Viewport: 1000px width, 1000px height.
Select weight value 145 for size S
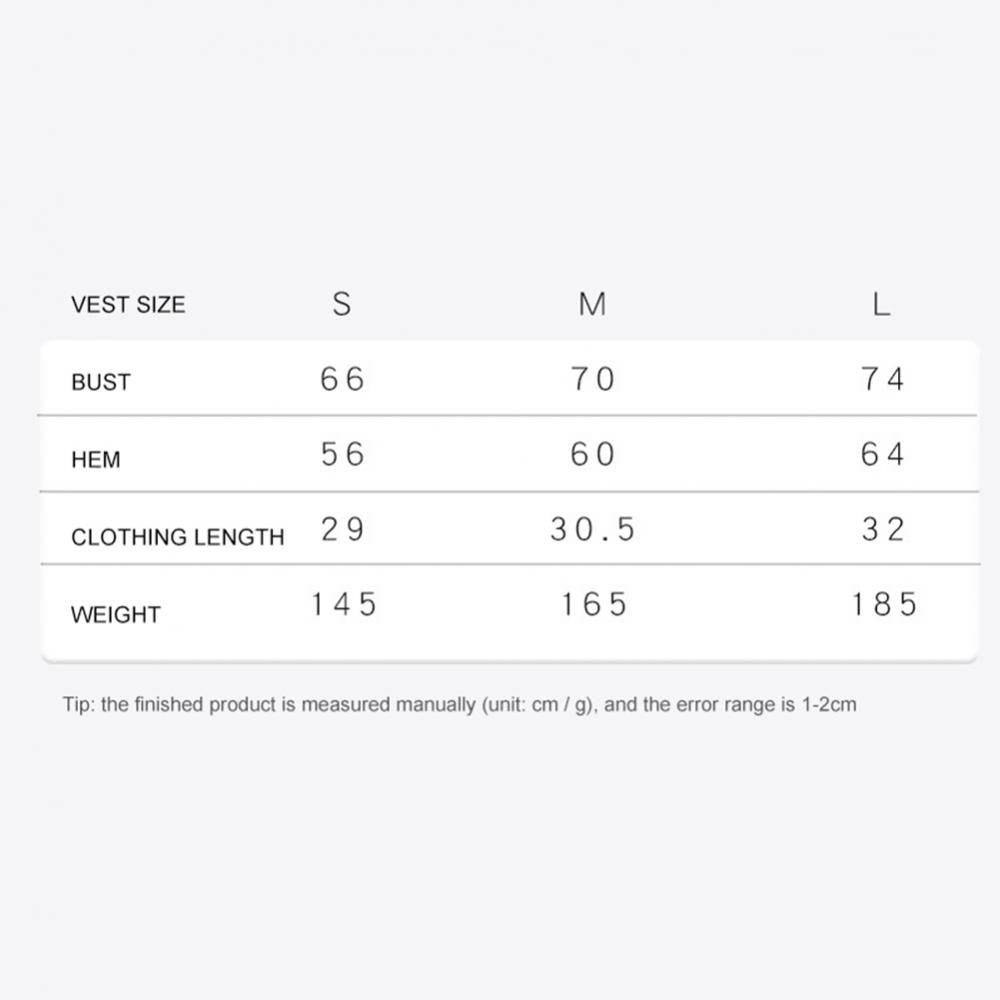tap(343, 605)
